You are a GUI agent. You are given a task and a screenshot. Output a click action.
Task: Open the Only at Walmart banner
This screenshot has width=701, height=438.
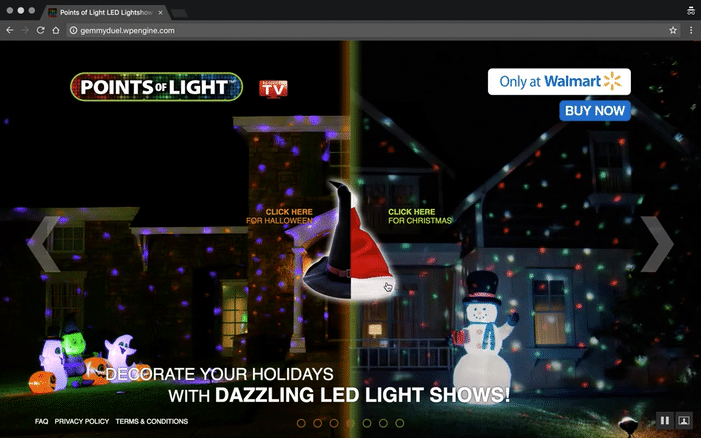[x=559, y=81]
